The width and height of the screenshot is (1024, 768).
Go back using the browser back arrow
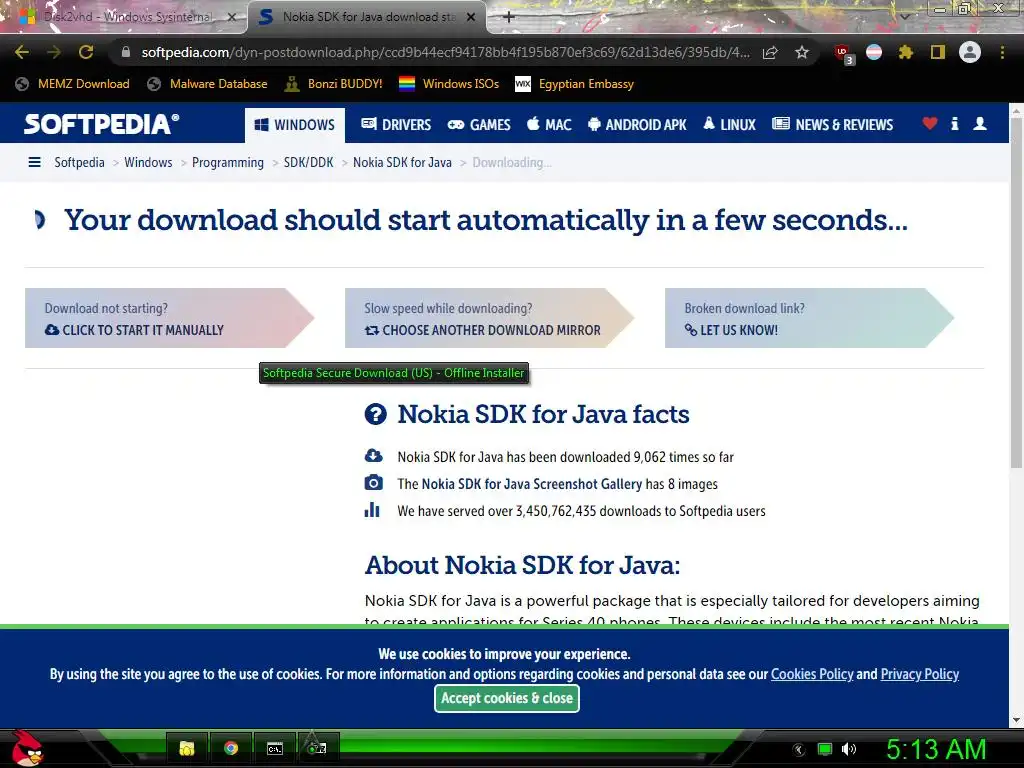[x=22, y=52]
